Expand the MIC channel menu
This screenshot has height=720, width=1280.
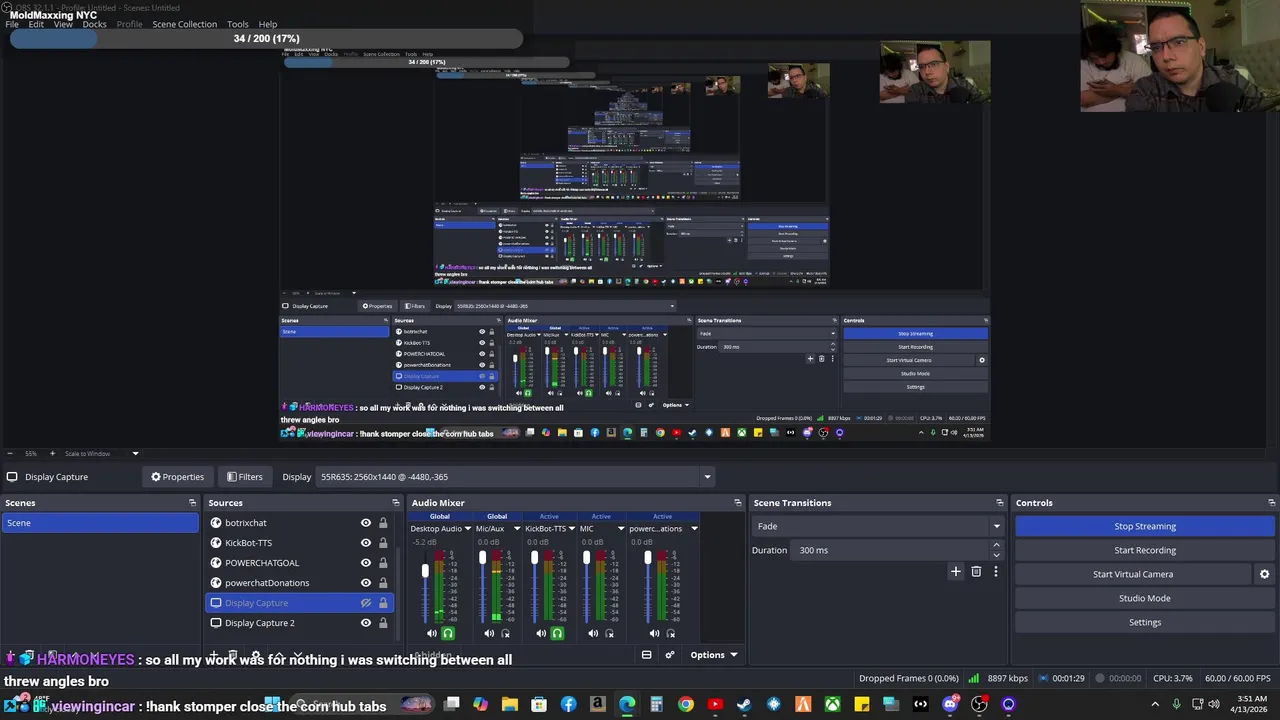click(621, 529)
